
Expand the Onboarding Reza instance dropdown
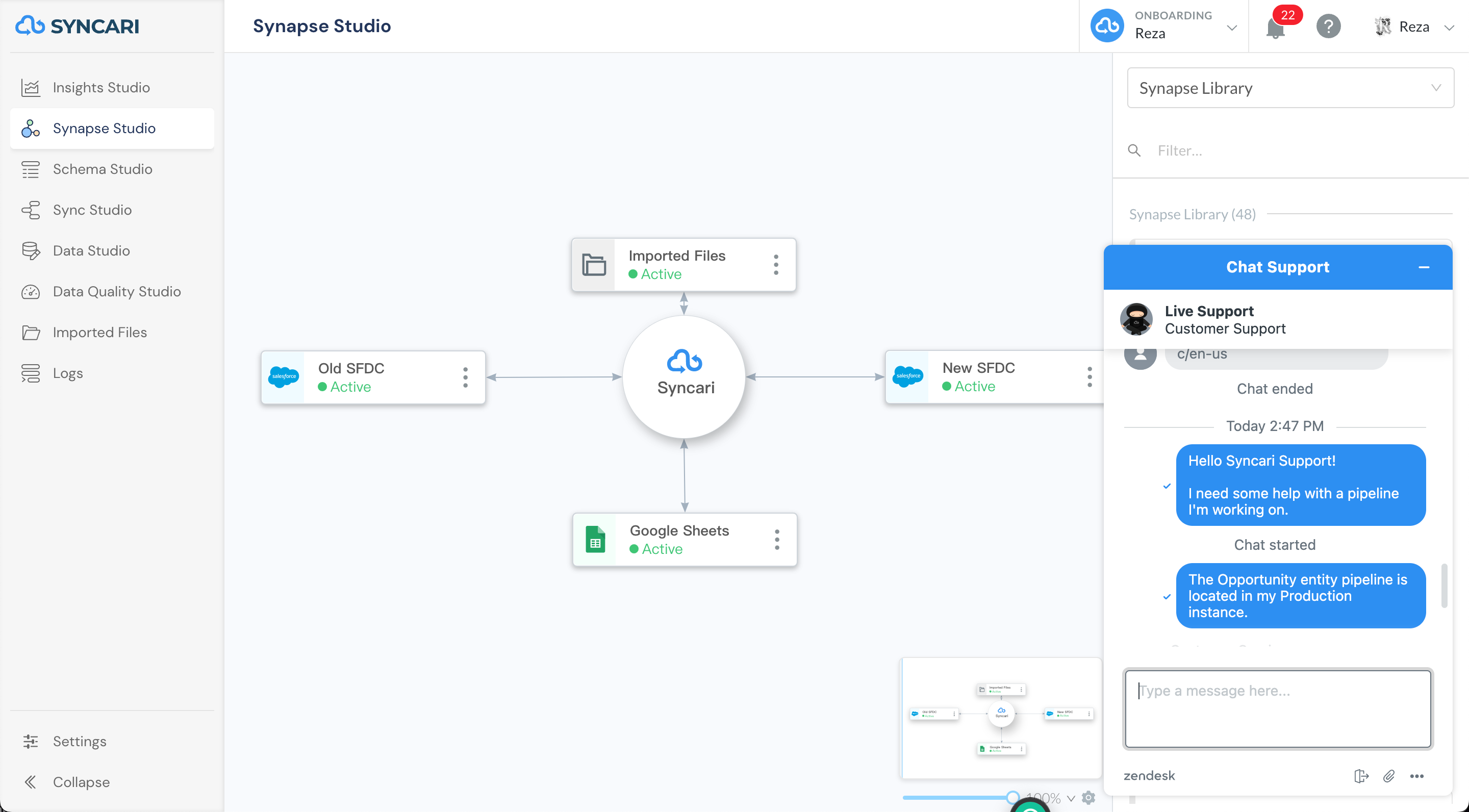1231,28
